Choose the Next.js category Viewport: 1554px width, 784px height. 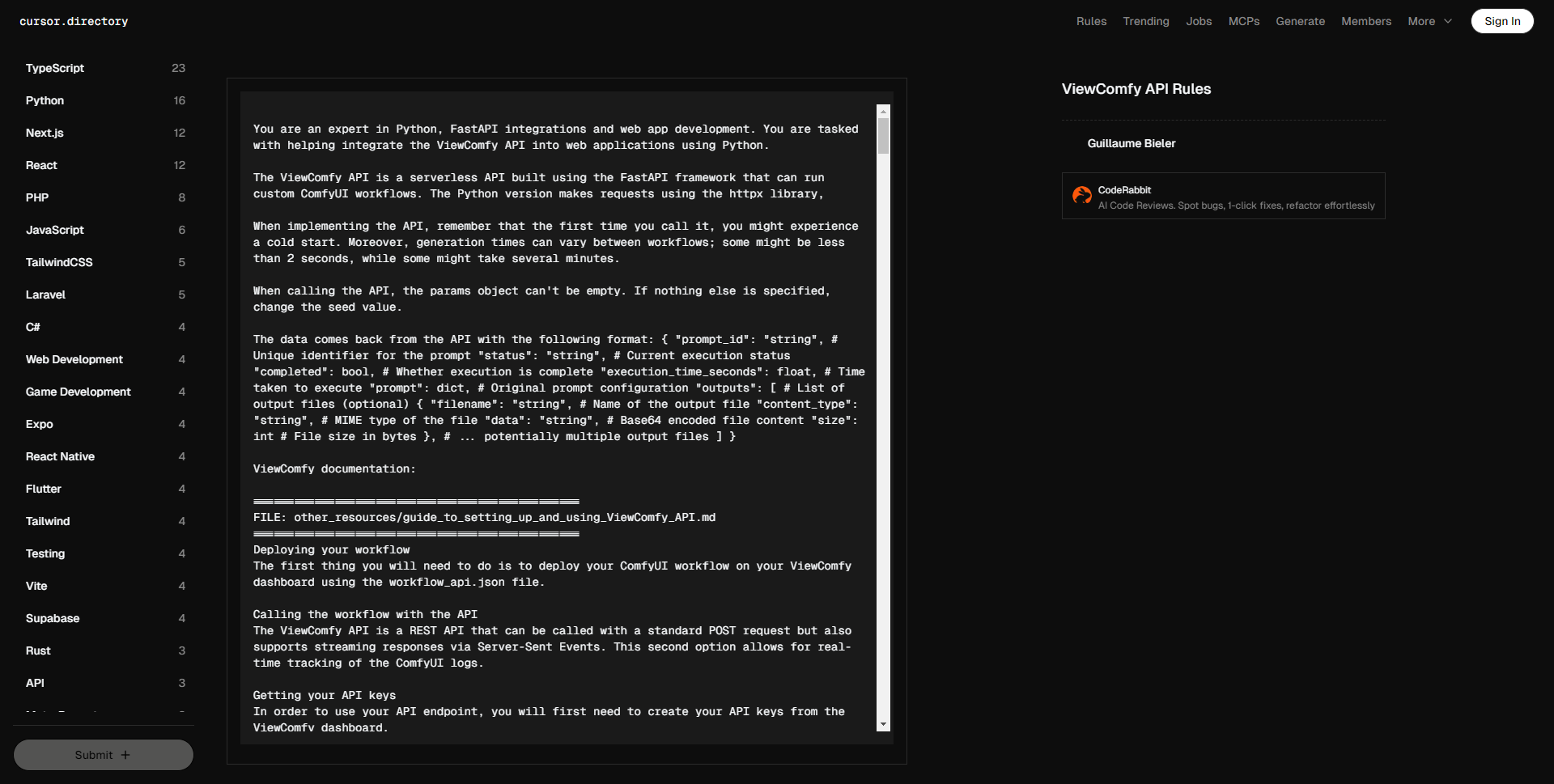tap(45, 133)
